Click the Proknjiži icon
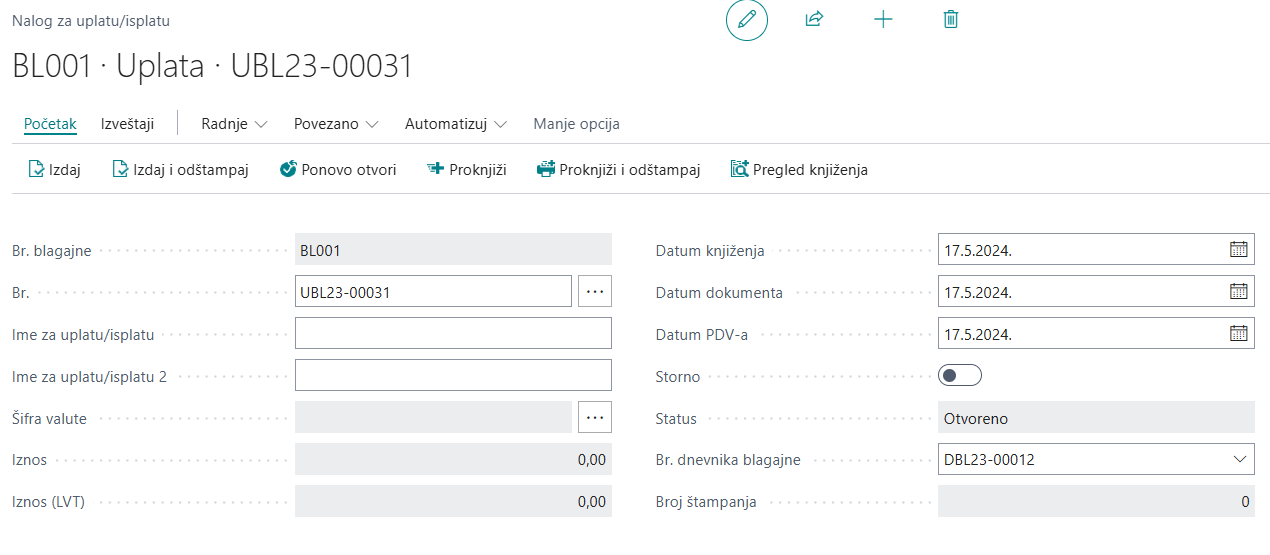This screenshot has height=555, width=1270. click(435, 169)
